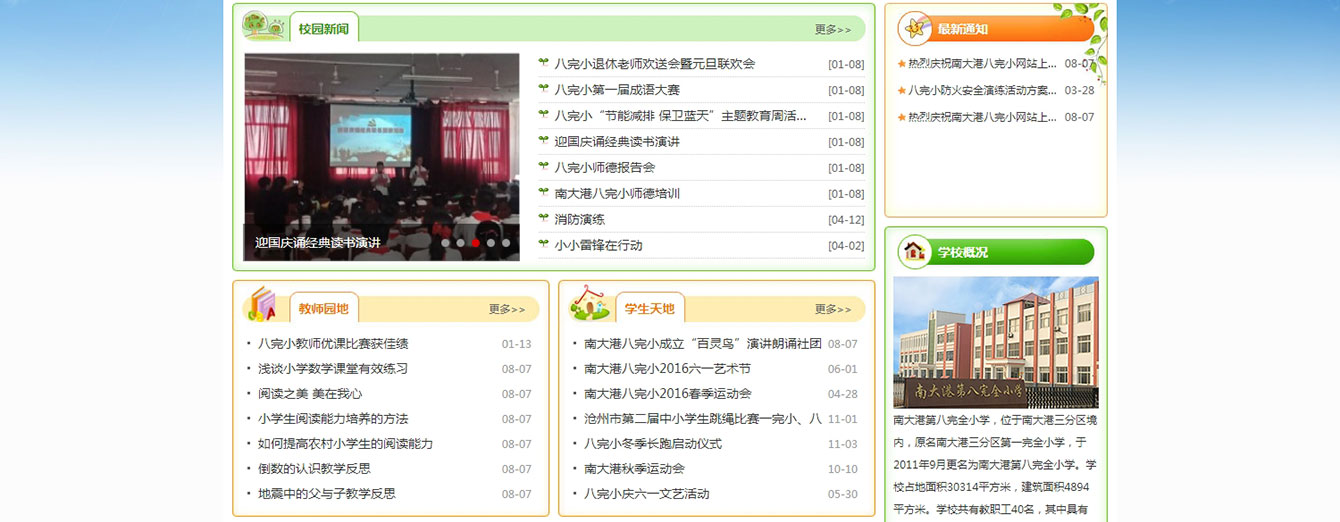
Task: Click the date 11-03 beside 冬季长跑启动仪式
Action: click(x=843, y=444)
